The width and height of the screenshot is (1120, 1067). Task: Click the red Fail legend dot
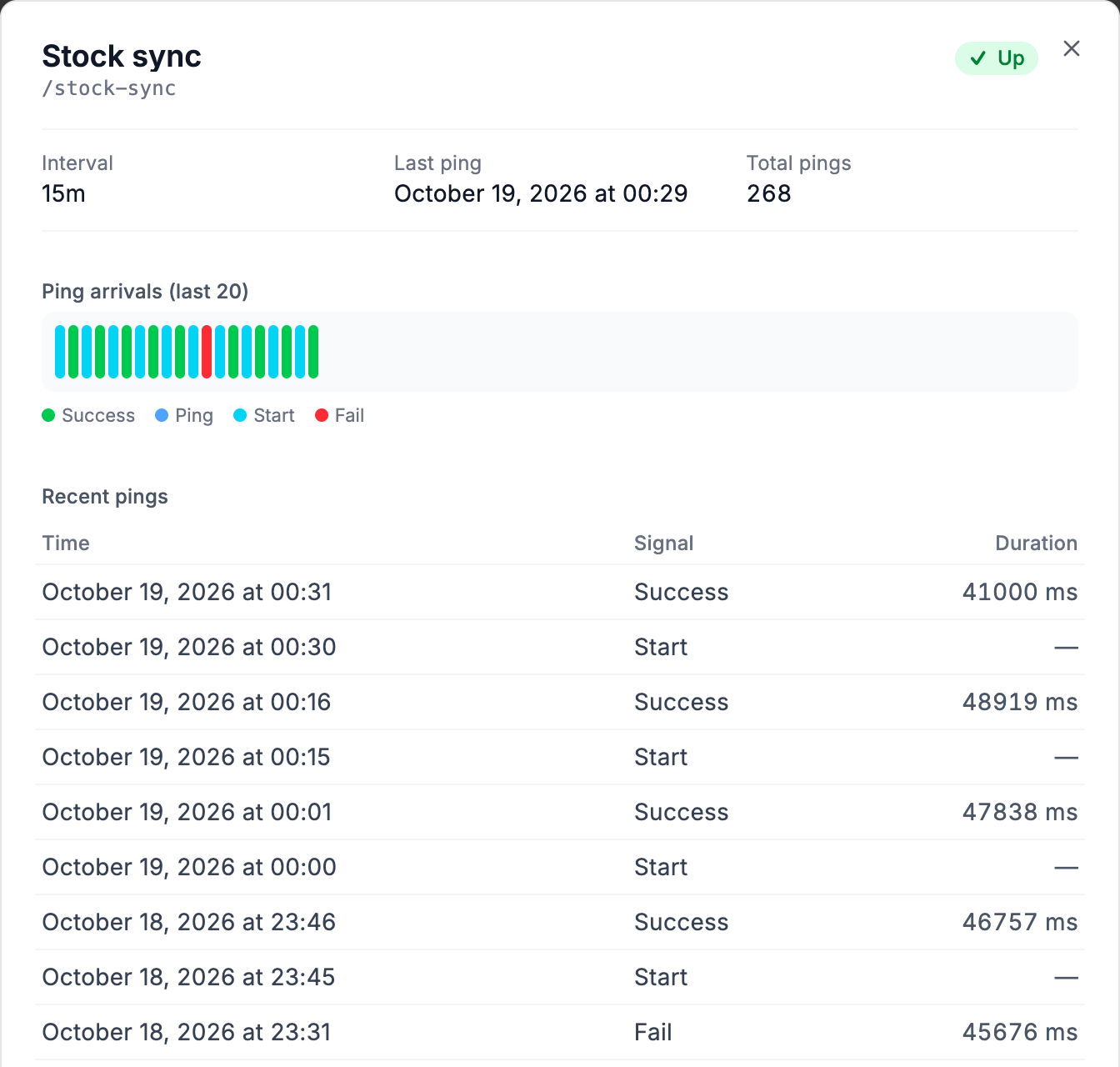click(322, 415)
